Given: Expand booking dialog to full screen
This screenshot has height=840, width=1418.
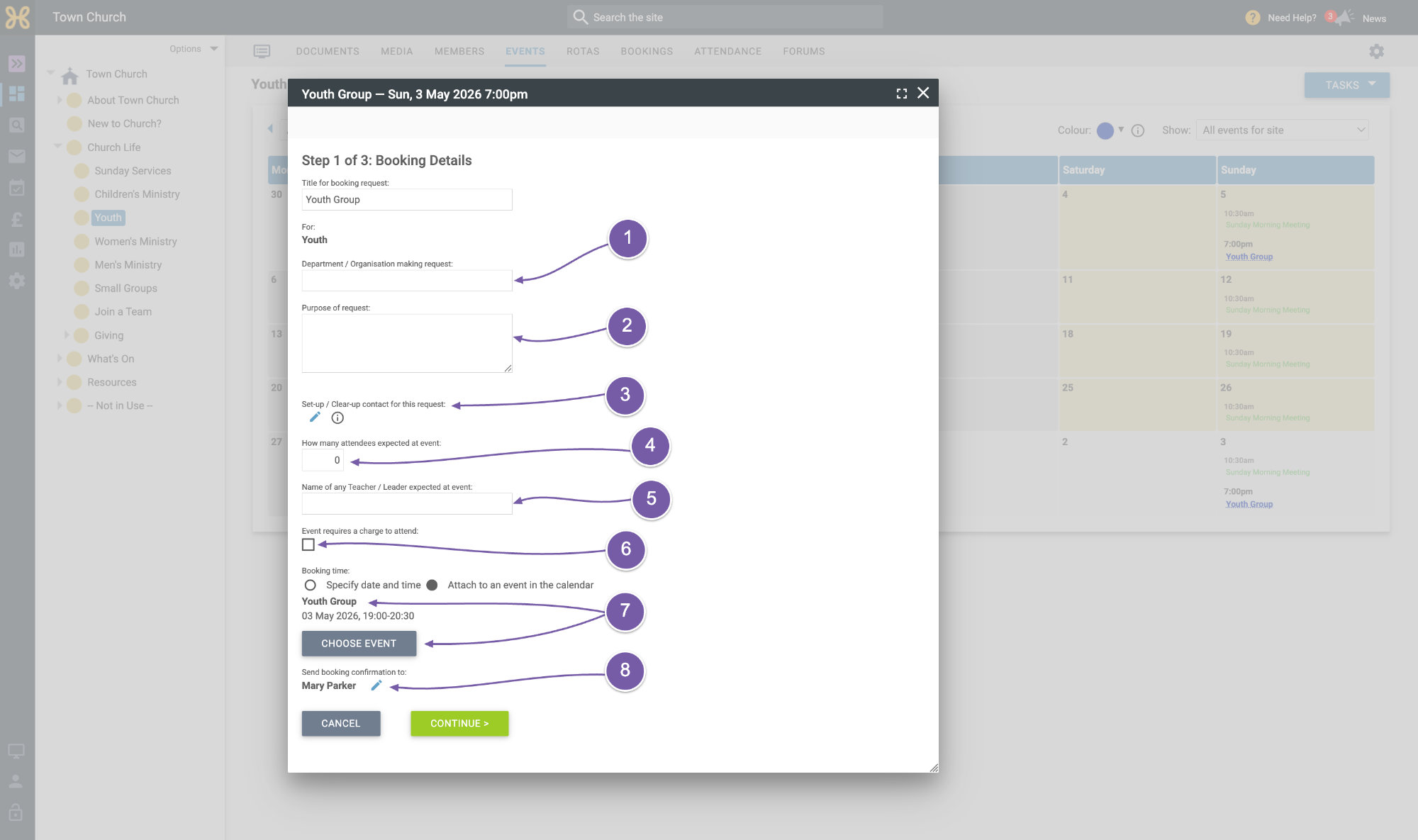Looking at the screenshot, I should [x=901, y=94].
